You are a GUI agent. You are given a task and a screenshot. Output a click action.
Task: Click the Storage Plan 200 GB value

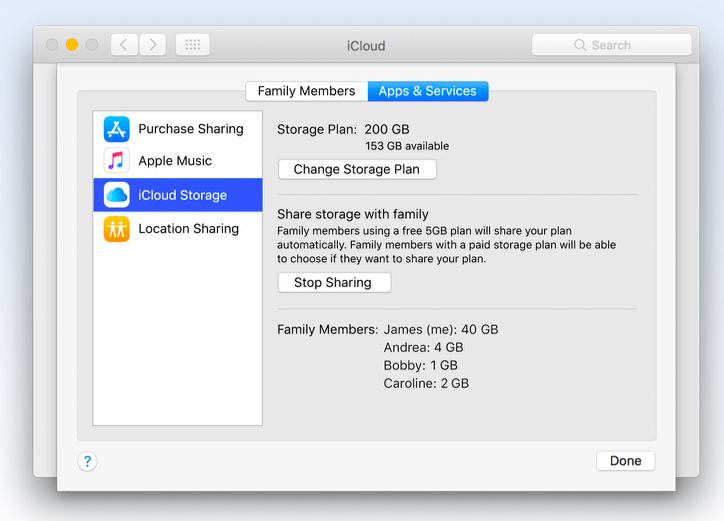(387, 129)
